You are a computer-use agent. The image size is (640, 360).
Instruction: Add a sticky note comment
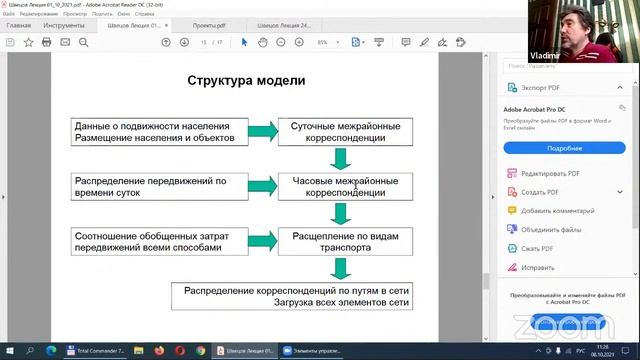point(406,42)
